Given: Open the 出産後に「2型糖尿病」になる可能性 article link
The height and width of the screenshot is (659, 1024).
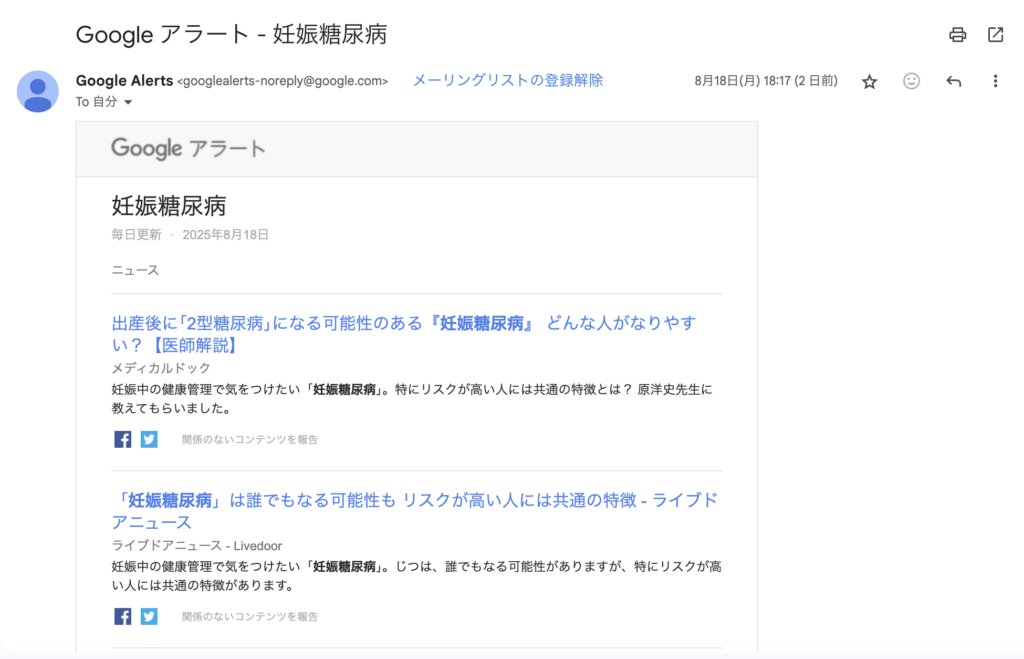Looking at the screenshot, I should (x=404, y=334).
